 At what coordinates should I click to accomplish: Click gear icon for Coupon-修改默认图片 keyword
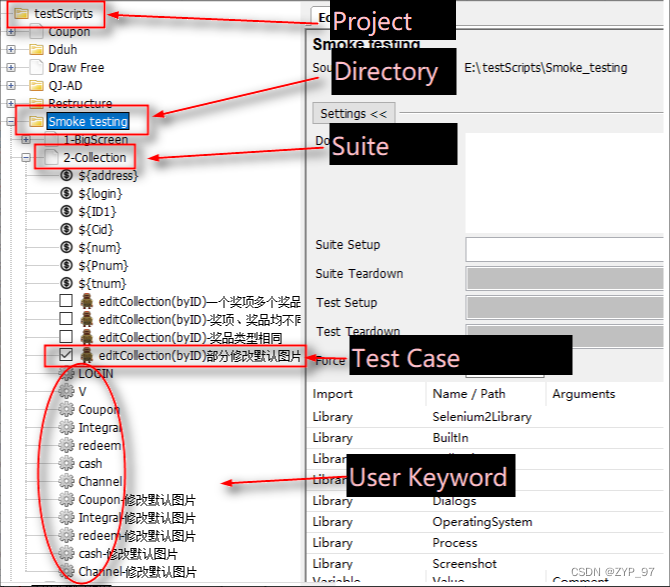click(66, 499)
